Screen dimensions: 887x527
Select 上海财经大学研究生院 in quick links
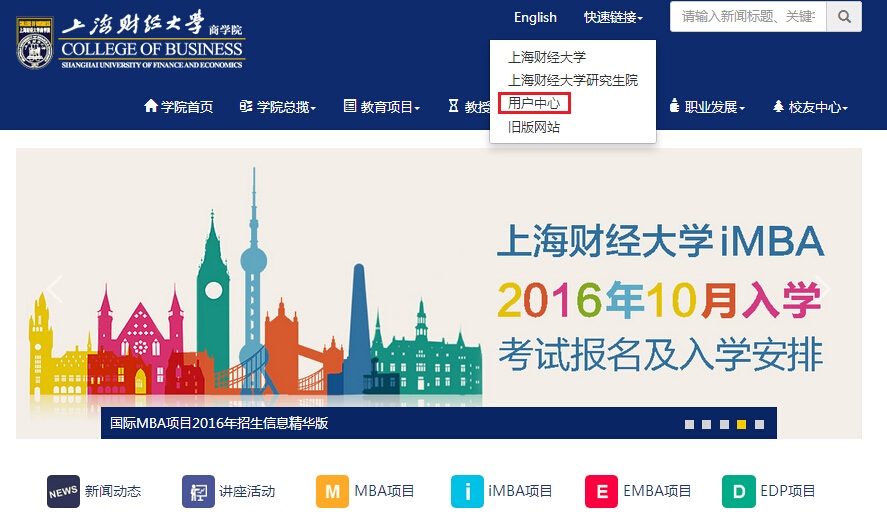click(572, 80)
